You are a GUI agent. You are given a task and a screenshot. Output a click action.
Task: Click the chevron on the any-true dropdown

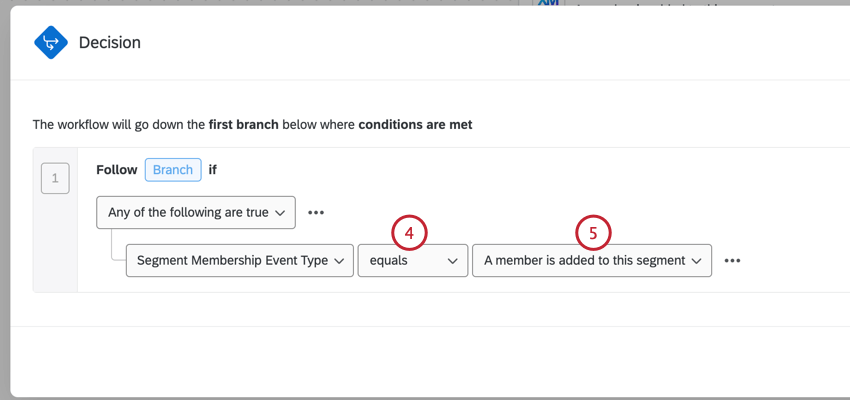tap(280, 213)
